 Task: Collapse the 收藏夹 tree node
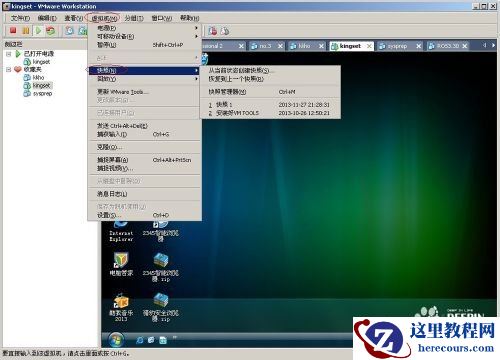(9, 69)
